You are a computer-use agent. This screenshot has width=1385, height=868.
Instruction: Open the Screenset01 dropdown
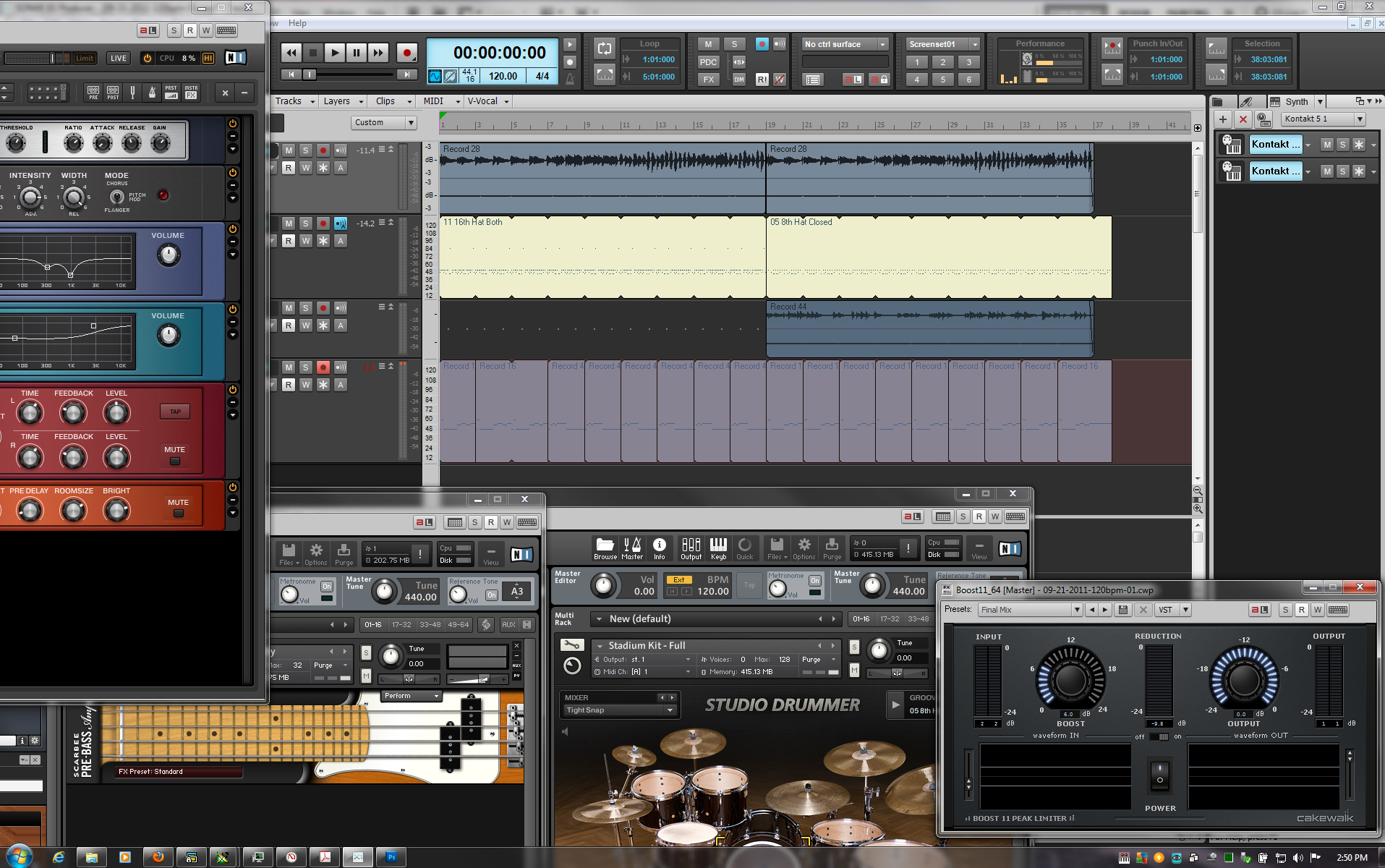[943, 44]
